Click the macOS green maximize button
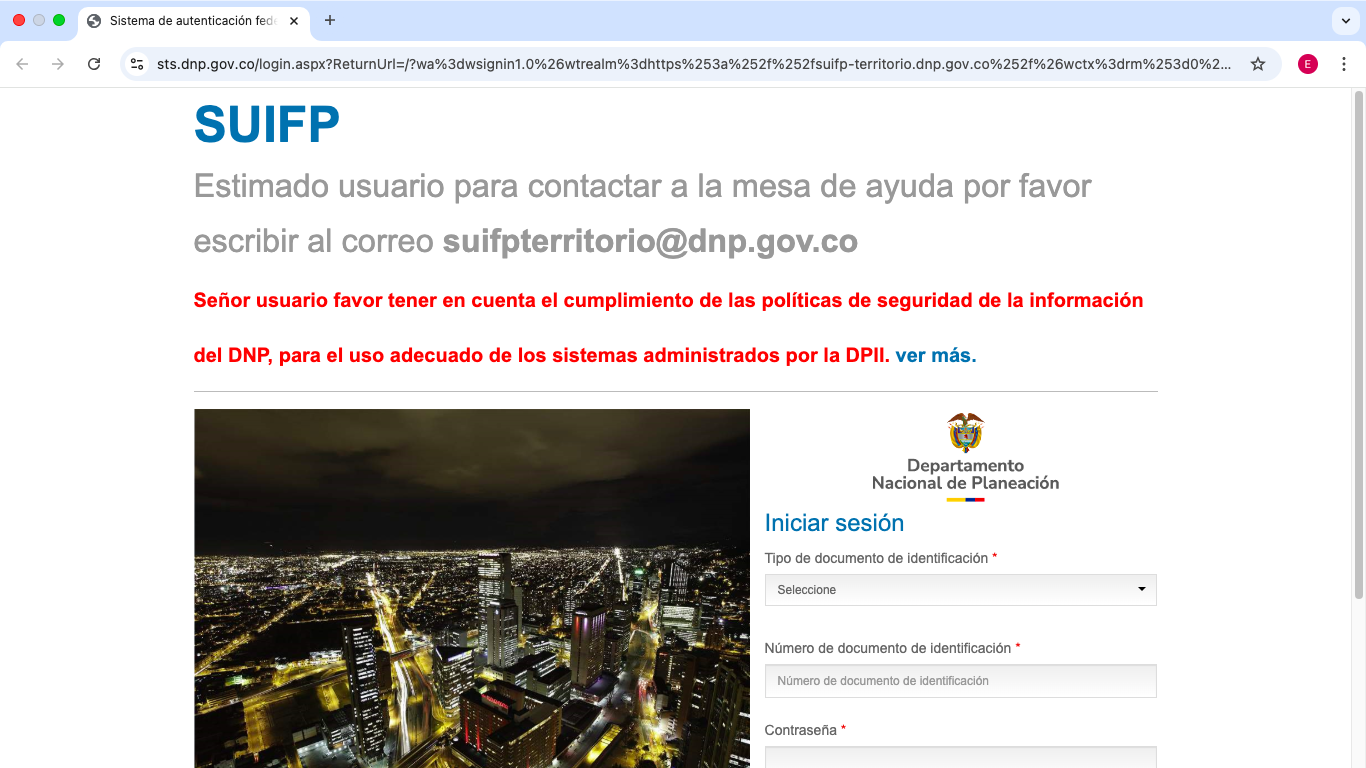The image size is (1366, 768). pos(59,20)
